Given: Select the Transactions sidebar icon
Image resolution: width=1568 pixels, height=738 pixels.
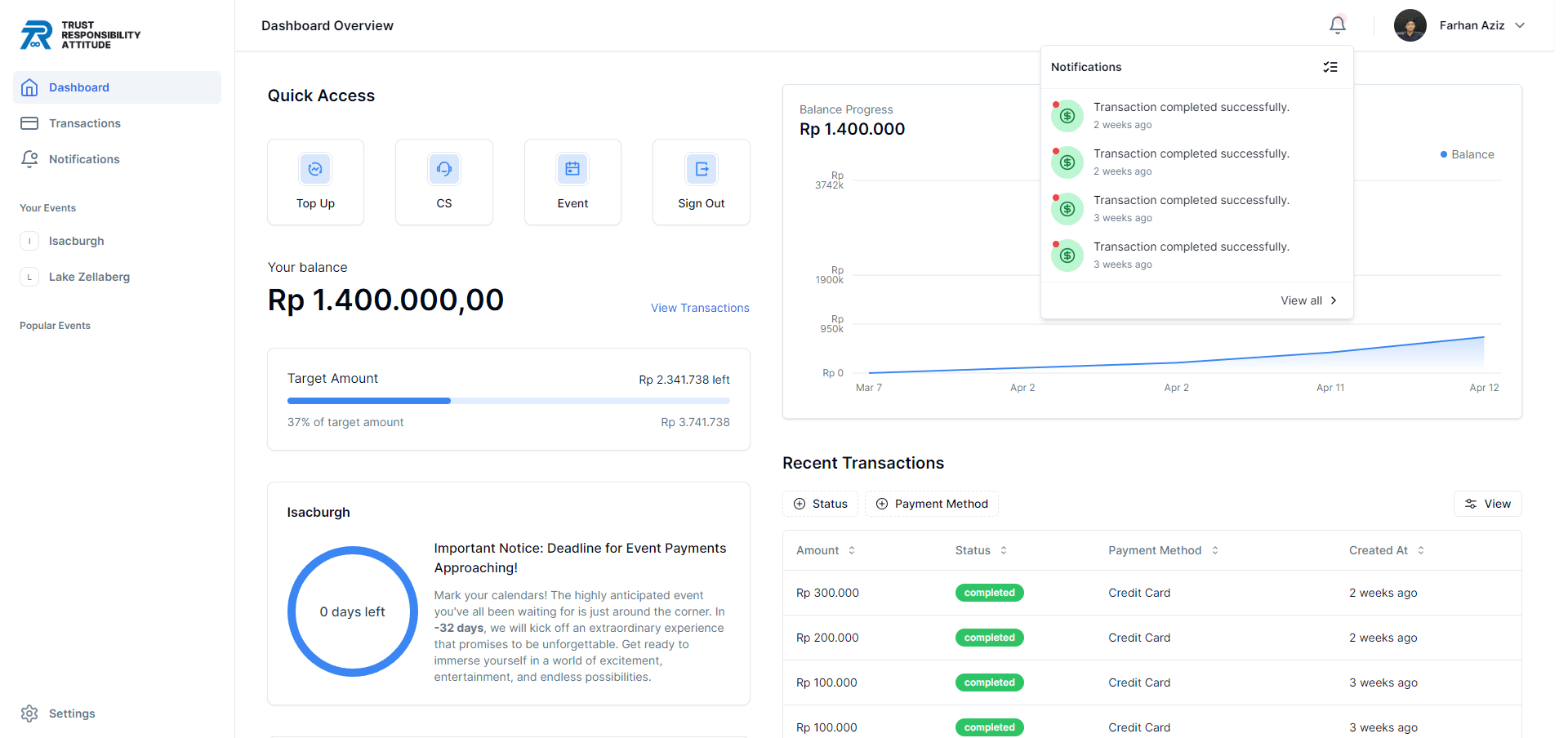Looking at the screenshot, I should coord(29,122).
